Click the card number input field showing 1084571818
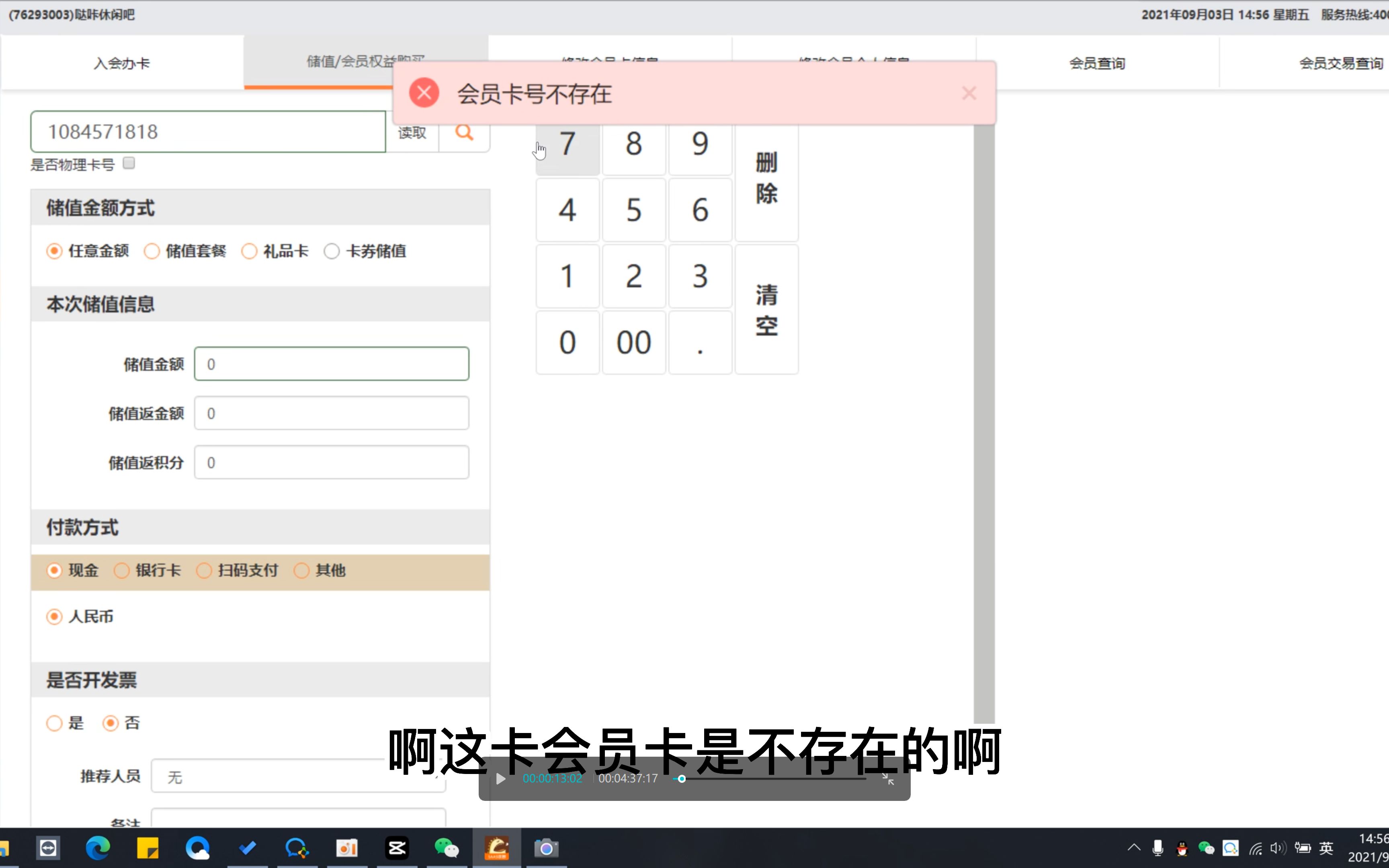Viewport: 1389px width, 868px height. coord(208,131)
